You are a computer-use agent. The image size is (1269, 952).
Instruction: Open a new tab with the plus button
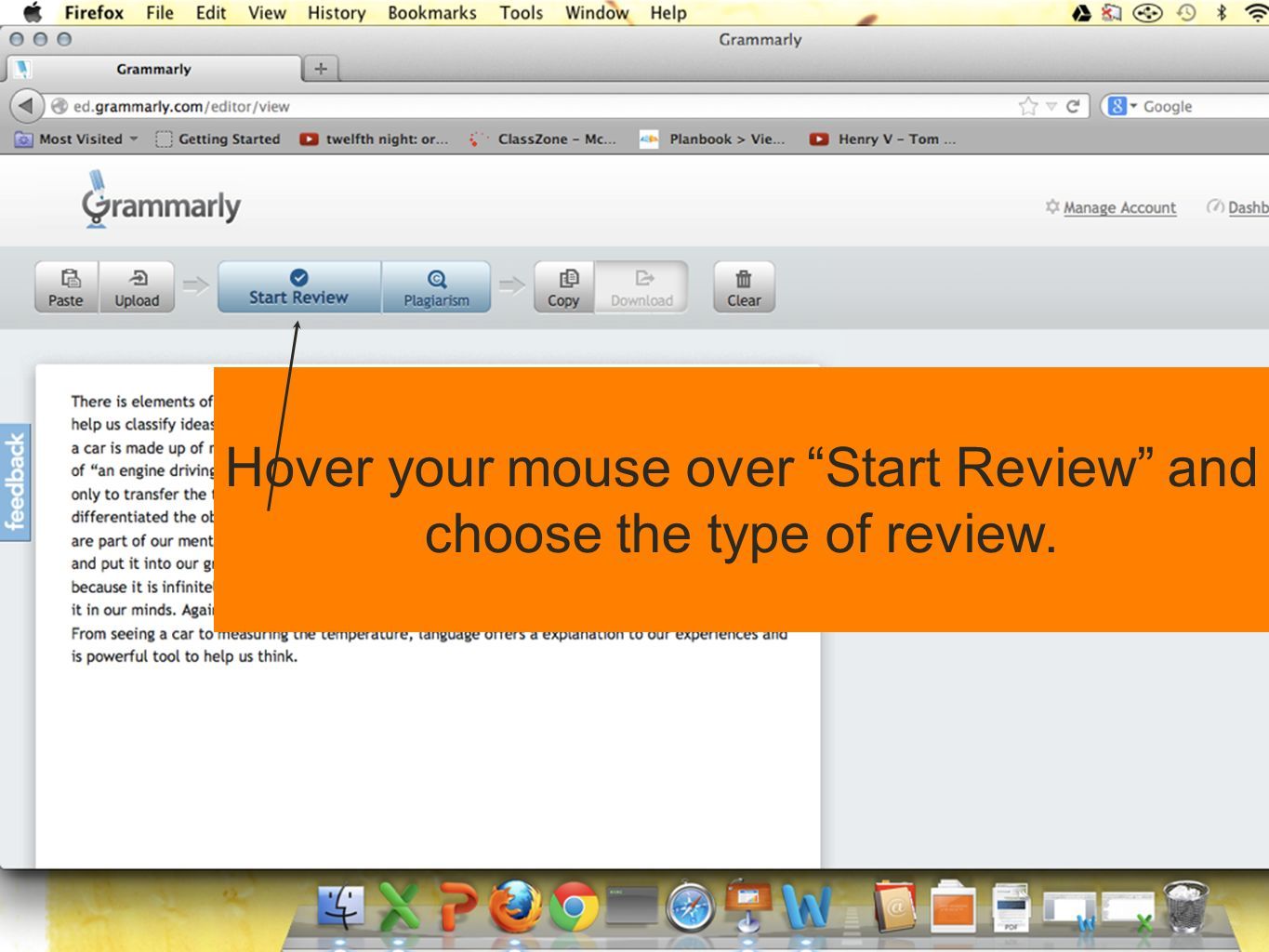[321, 69]
